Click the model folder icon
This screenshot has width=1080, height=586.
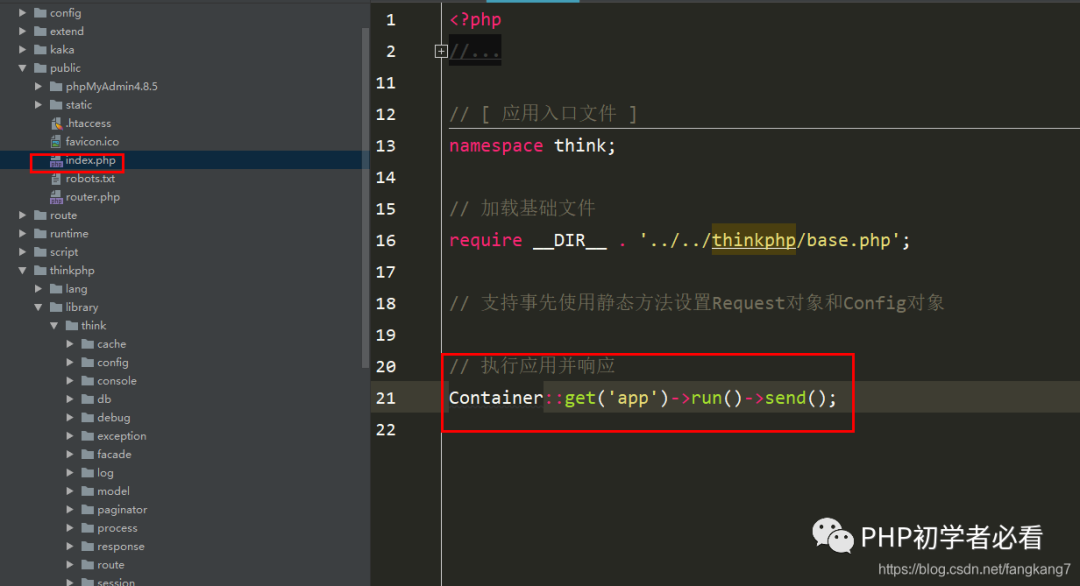[x=87, y=491]
